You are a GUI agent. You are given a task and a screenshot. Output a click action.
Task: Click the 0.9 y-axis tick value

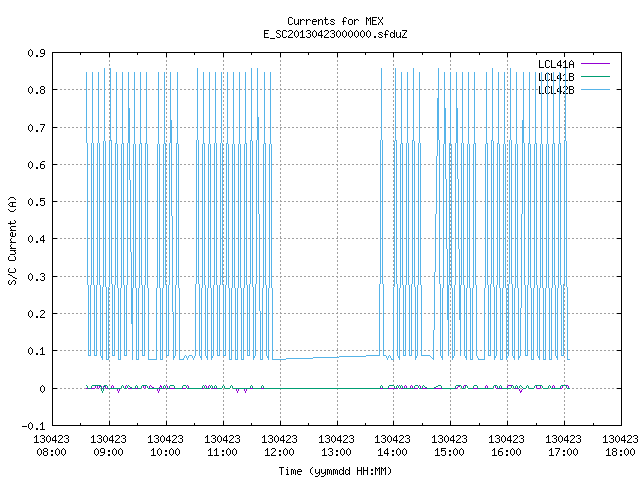coord(36,53)
